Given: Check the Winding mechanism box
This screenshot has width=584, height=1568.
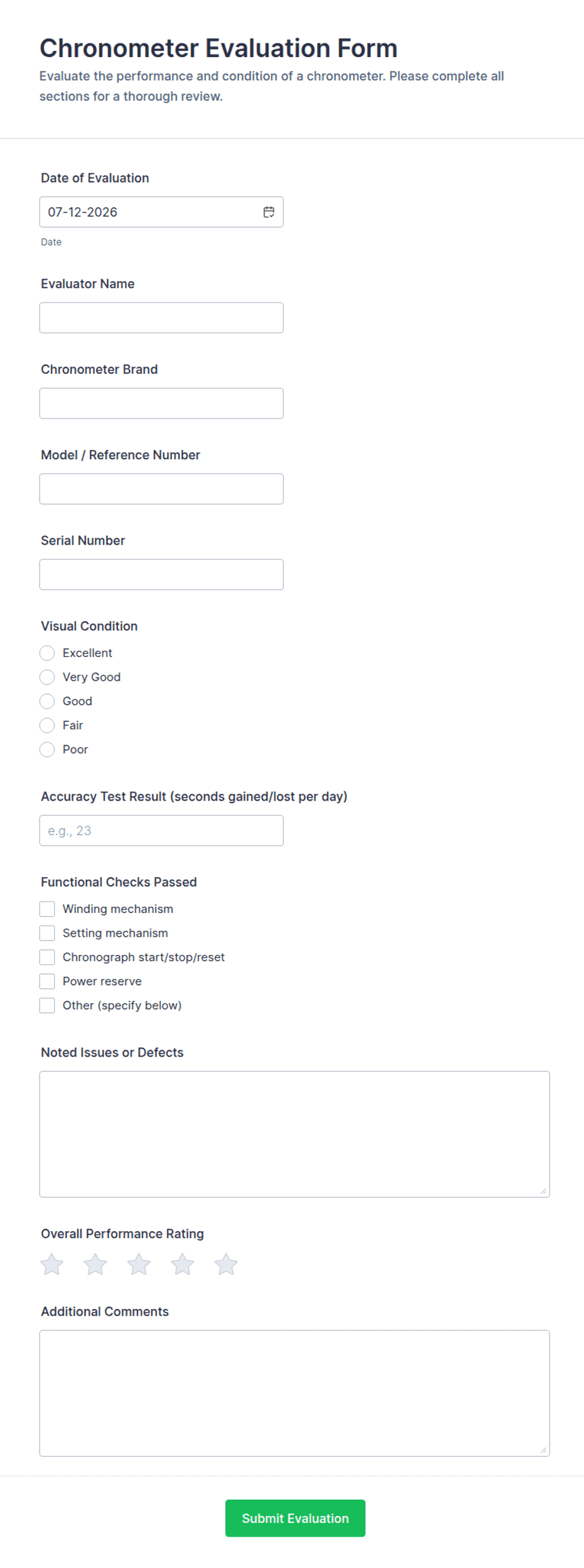Looking at the screenshot, I should pyautogui.click(x=47, y=909).
